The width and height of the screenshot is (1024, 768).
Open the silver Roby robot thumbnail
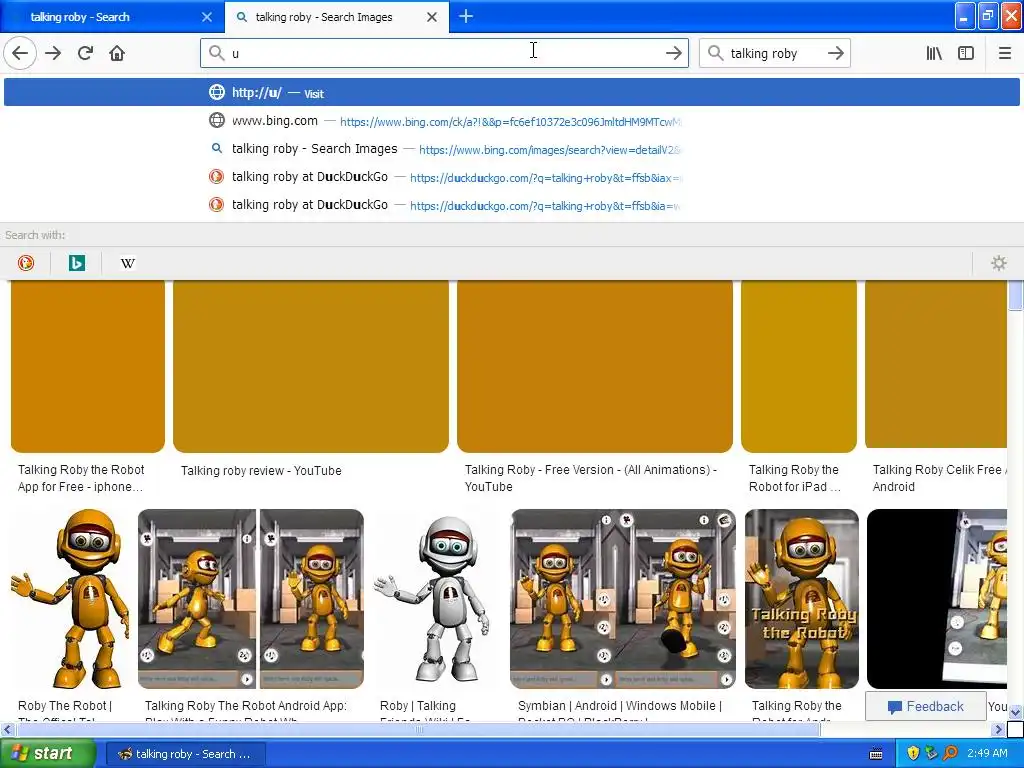coord(432,599)
